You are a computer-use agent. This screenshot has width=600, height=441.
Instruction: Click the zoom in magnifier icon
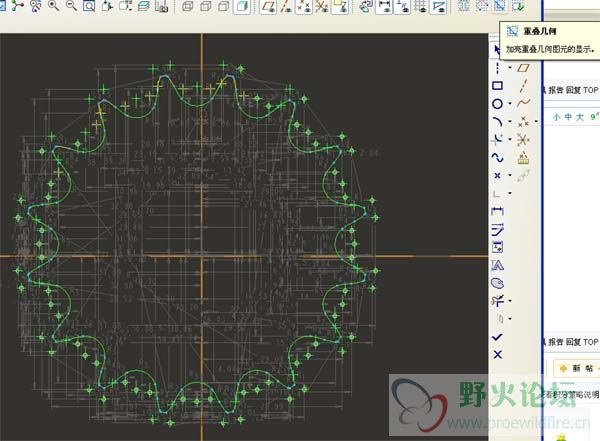[x=53, y=5]
